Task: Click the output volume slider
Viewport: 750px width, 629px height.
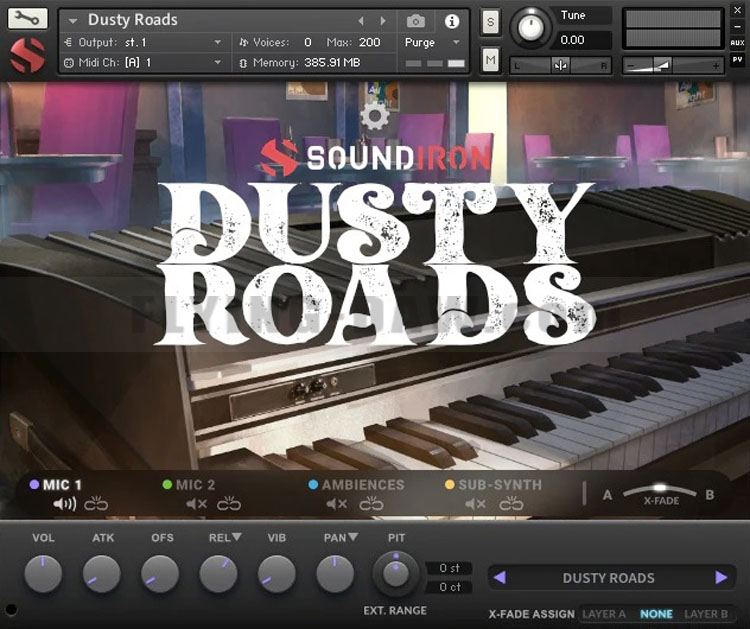Action: (673, 66)
